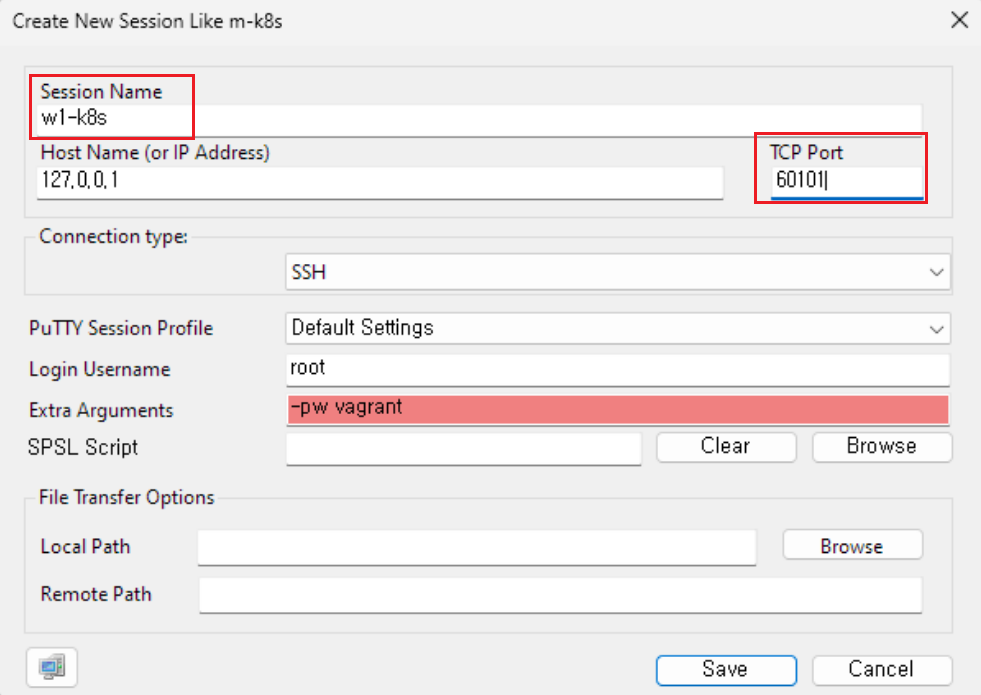Screen dimensions: 981x695
Task: Click the Extra Arguments label
Action: click(x=101, y=411)
